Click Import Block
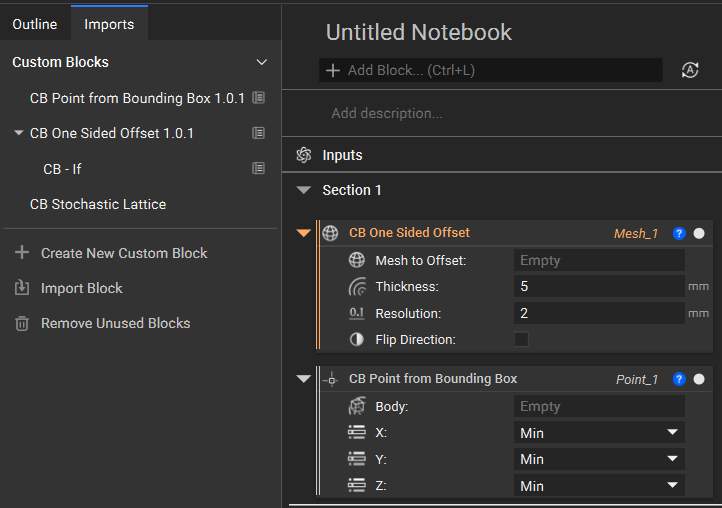 tap(81, 288)
